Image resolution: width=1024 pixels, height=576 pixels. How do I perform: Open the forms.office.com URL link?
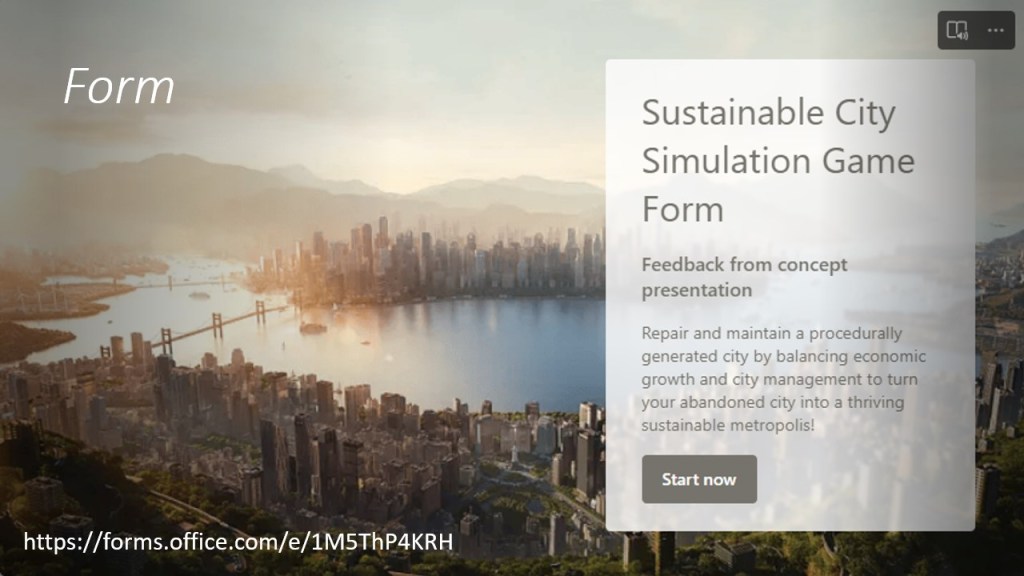pyautogui.click(x=238, y=542)
